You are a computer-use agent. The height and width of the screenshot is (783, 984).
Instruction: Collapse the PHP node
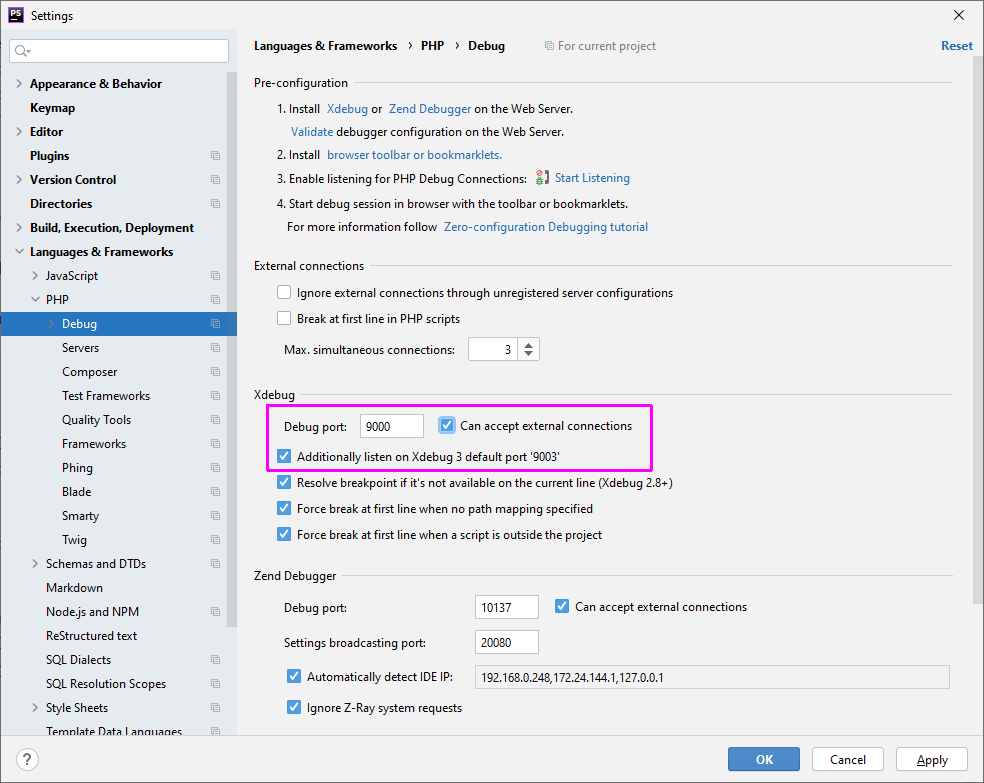pyautogui.click(x=35, y=300)
